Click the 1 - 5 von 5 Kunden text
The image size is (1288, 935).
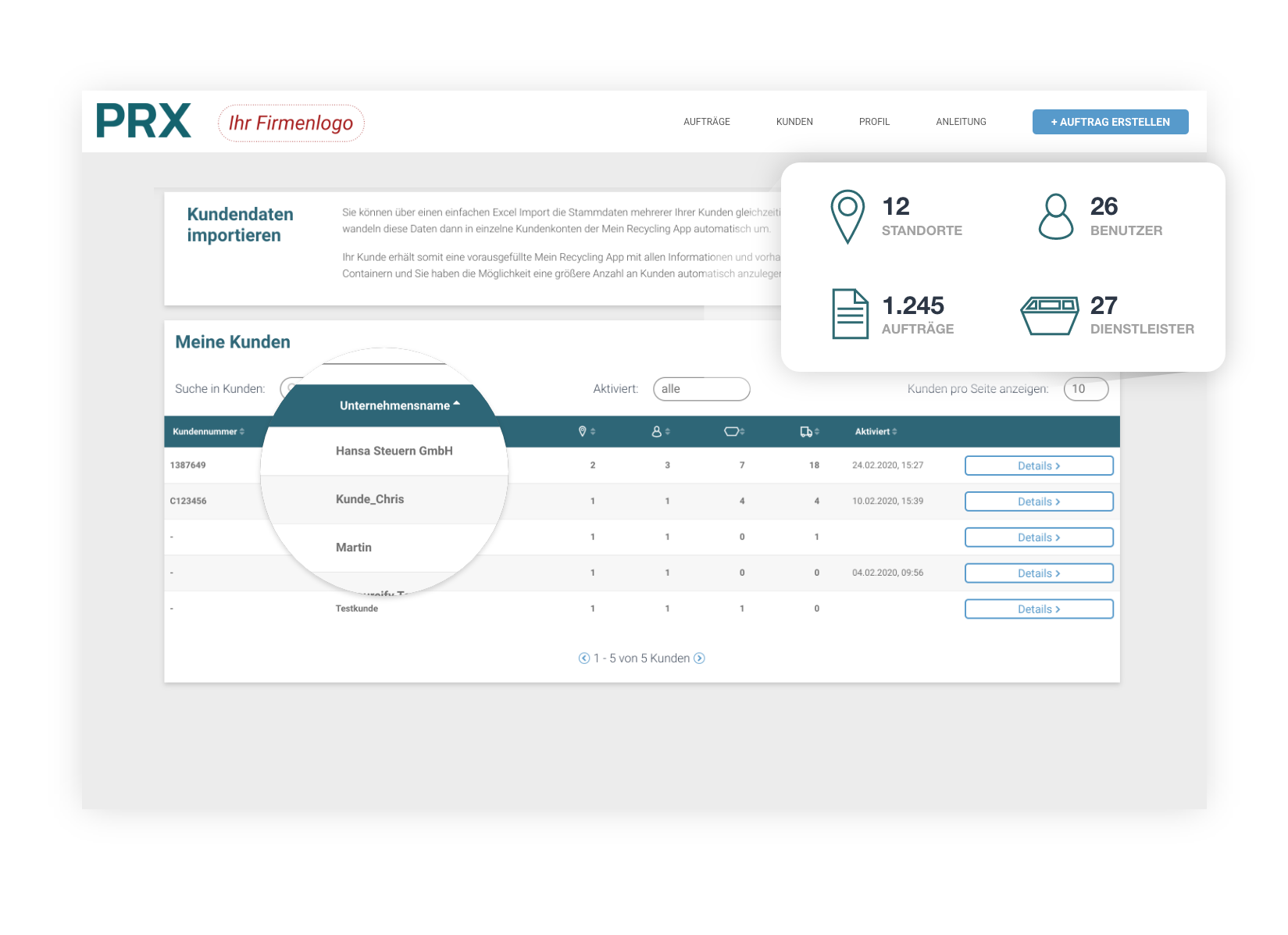coord(642,658)
